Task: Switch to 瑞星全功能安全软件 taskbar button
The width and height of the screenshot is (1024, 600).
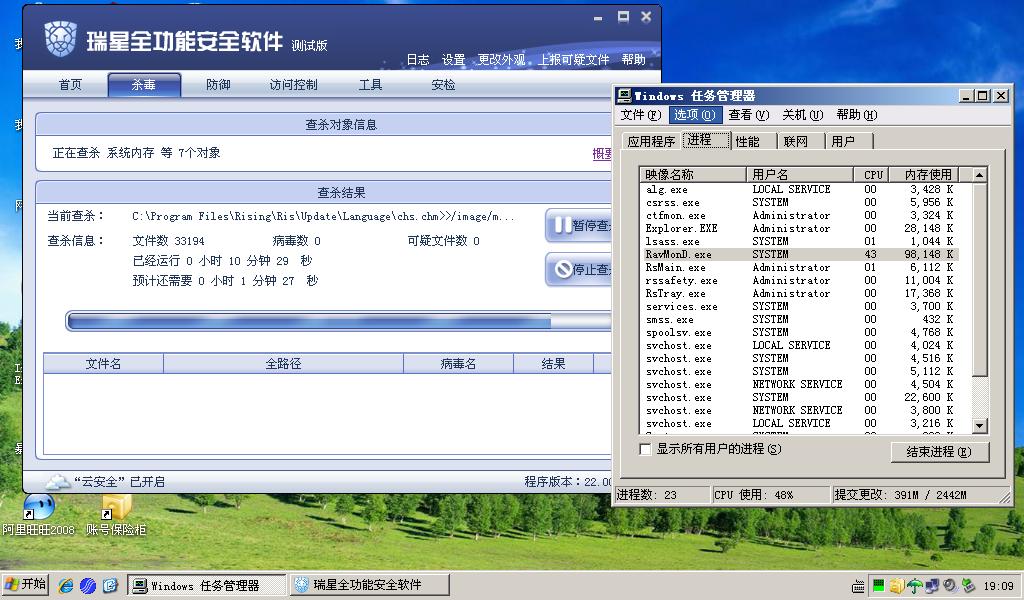Action: [x=370, y=585]
